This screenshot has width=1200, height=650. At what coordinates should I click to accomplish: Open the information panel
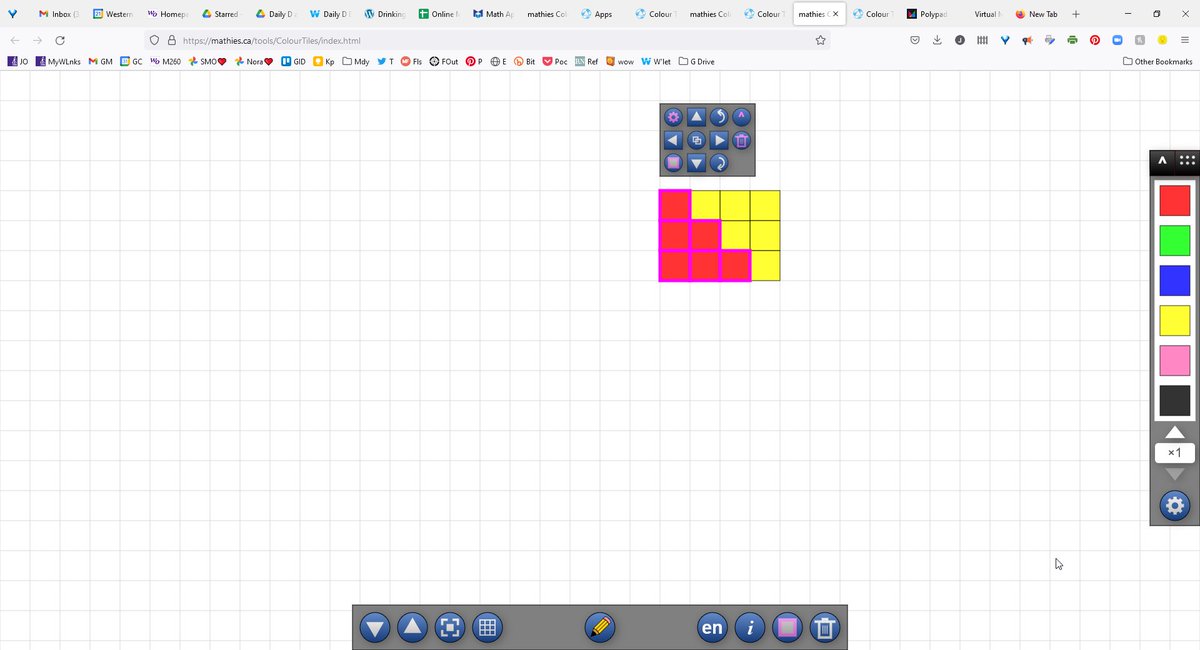pyautogui.click(x=750, y=628)
